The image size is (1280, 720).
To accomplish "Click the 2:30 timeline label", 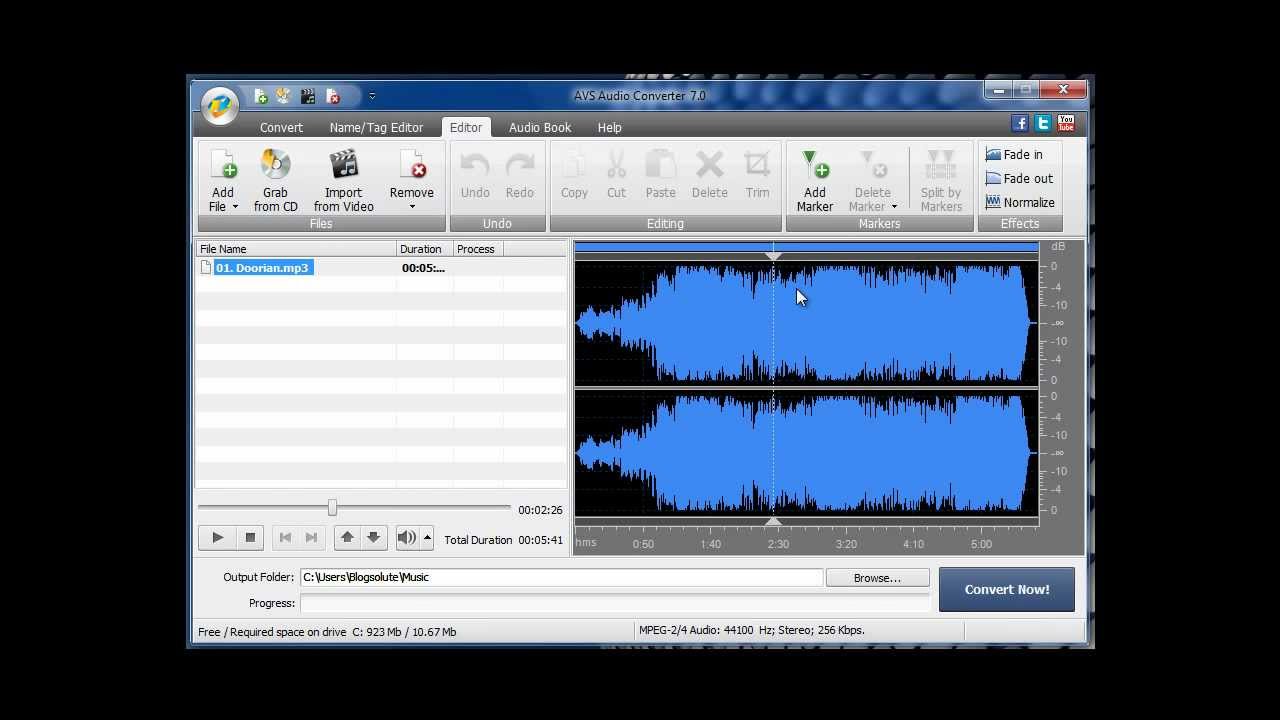I will click(778, 544).
